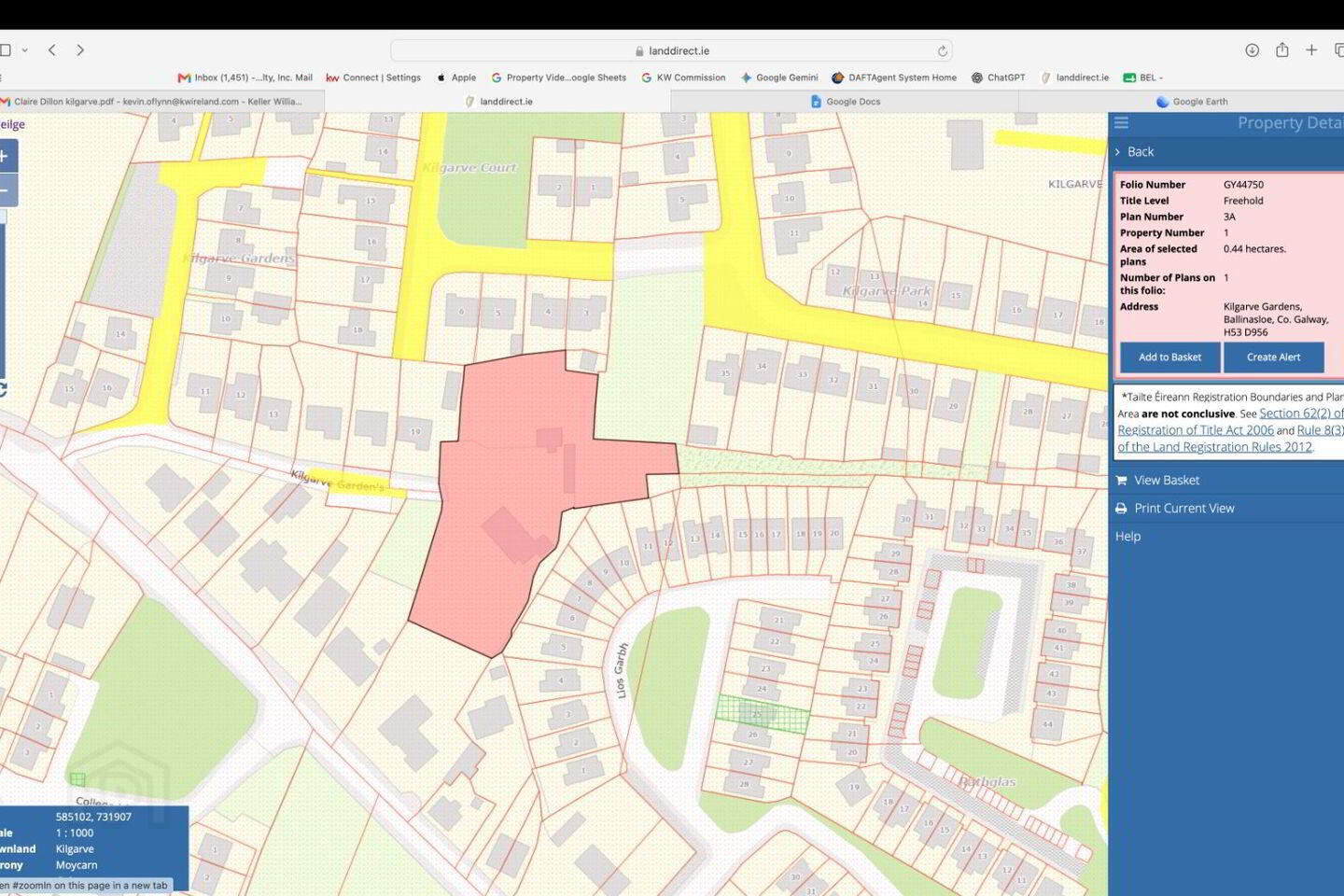Open the KW Commission bookmark
The height and width of the screenshot is (896, 1344).
tap(683, 77)
